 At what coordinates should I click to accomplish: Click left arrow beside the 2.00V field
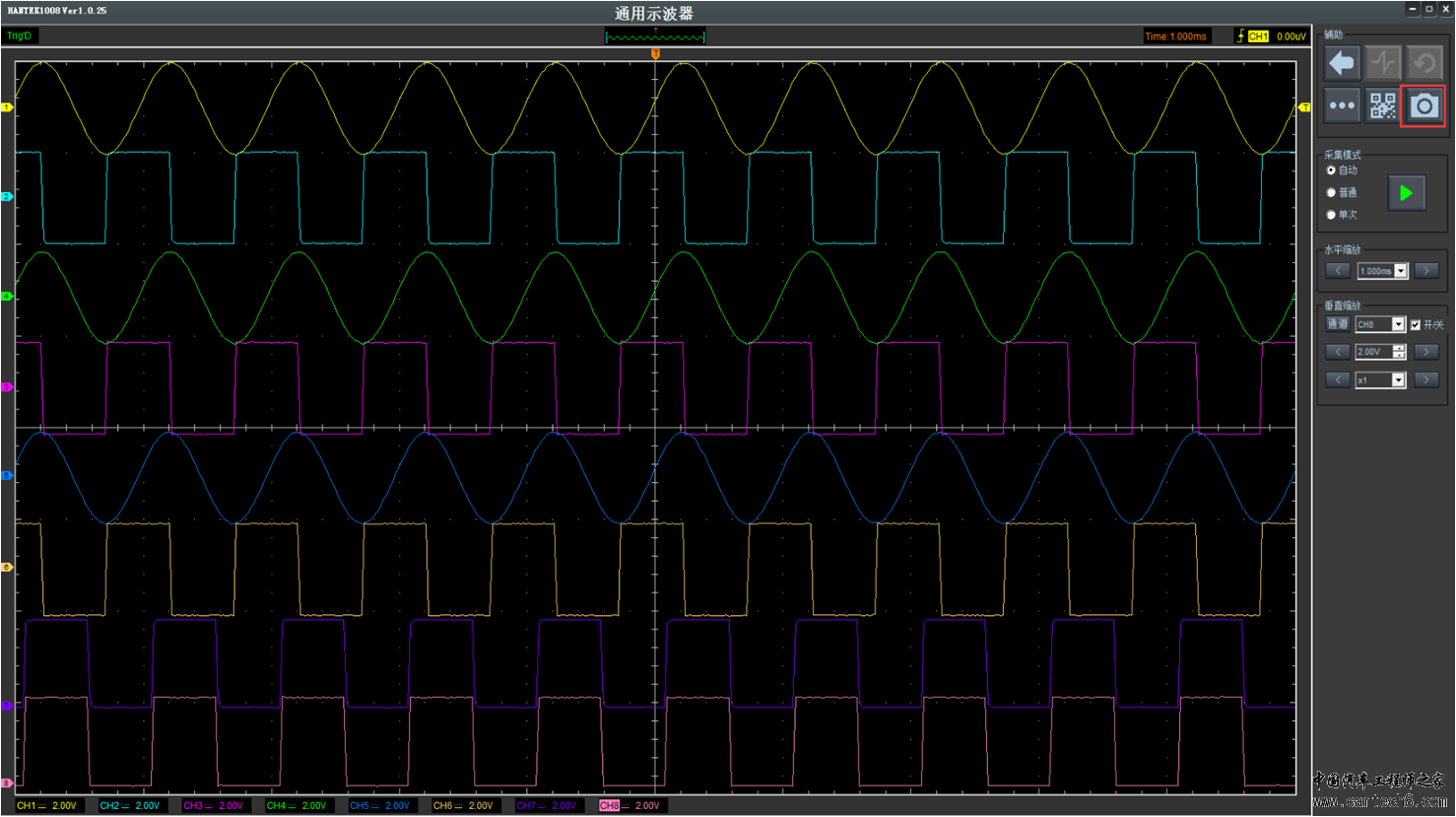click(x=1338, y=352)
